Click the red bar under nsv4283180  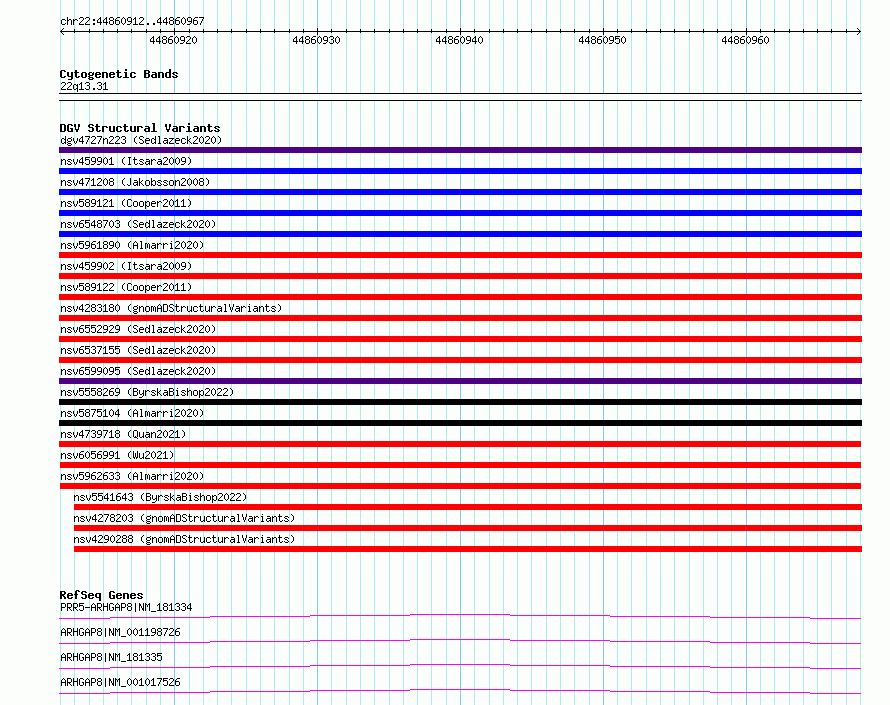click(x=460, y=318)
